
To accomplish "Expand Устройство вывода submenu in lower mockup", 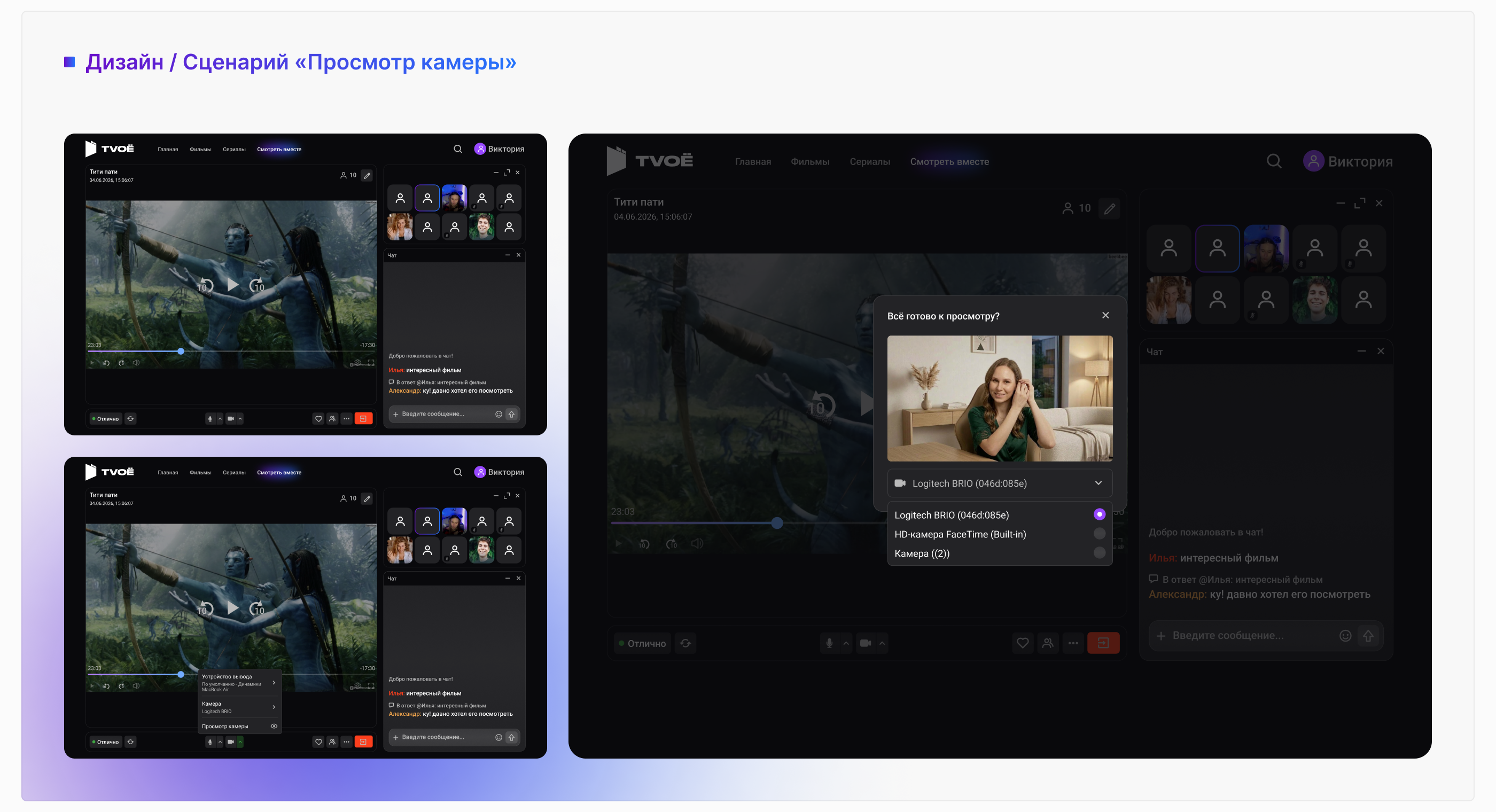I will (x=239, y=683).
